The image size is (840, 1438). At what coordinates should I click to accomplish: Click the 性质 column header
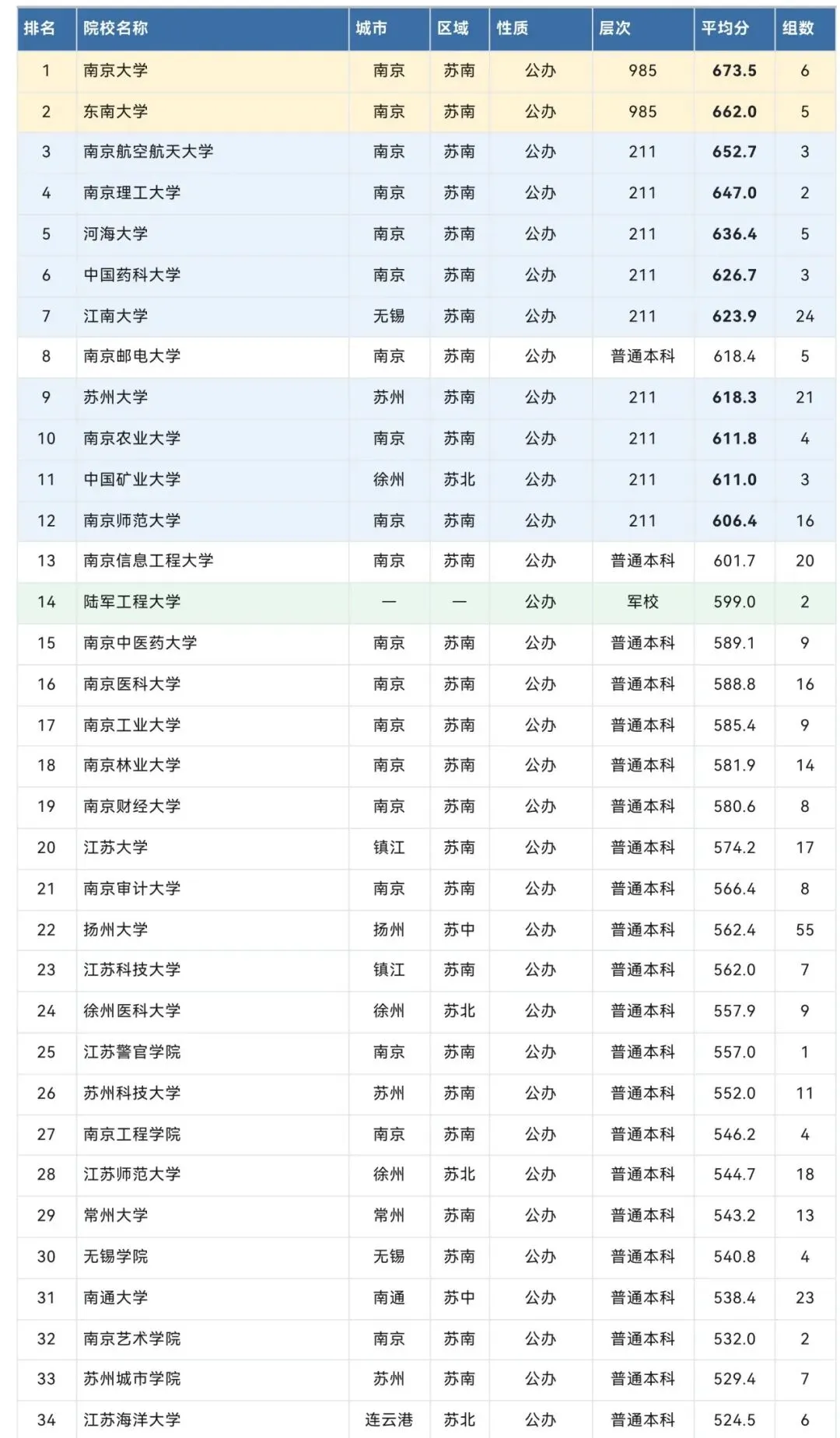[541, 29]
